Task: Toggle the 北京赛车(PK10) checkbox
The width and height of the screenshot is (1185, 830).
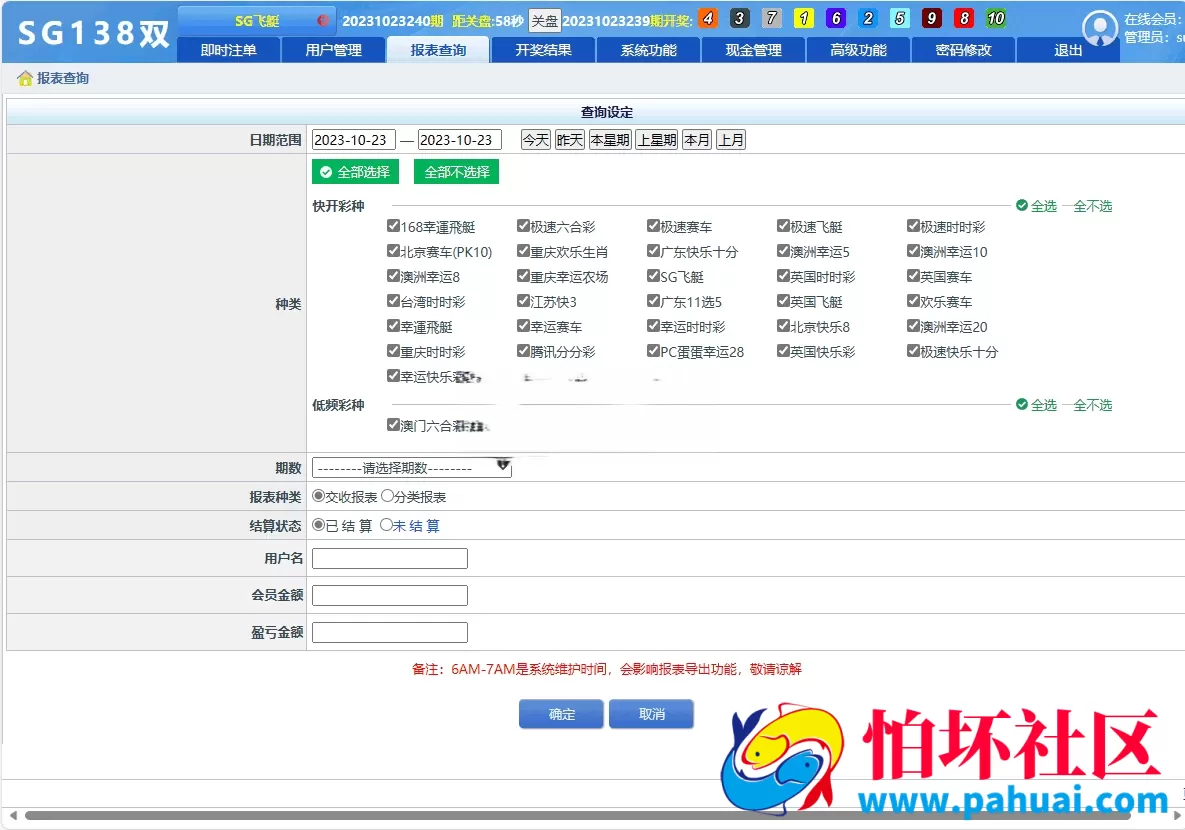Action: 393,250
